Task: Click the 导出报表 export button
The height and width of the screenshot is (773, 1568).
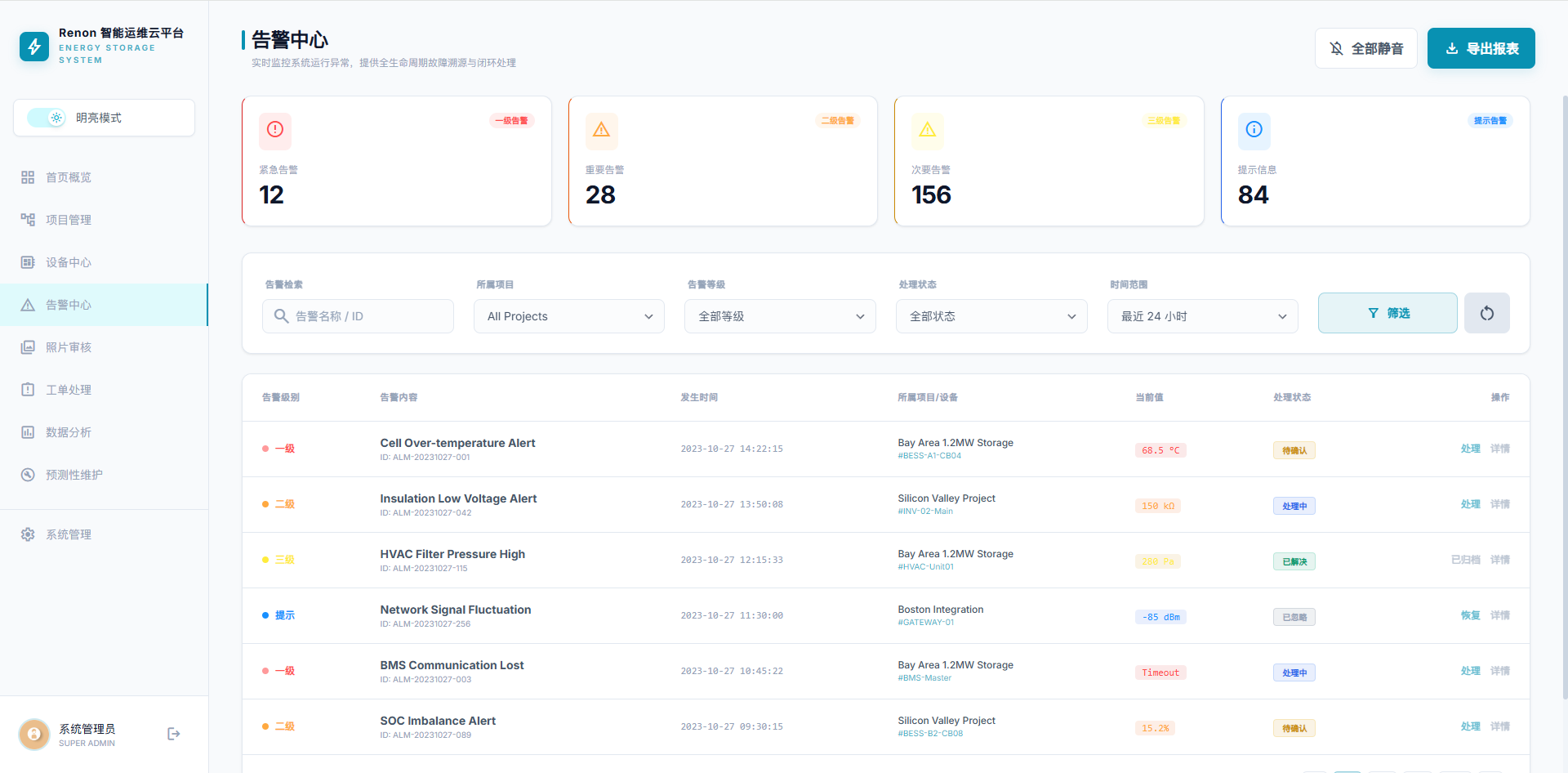Action: pyautogui.click(x=1481, y=48)
